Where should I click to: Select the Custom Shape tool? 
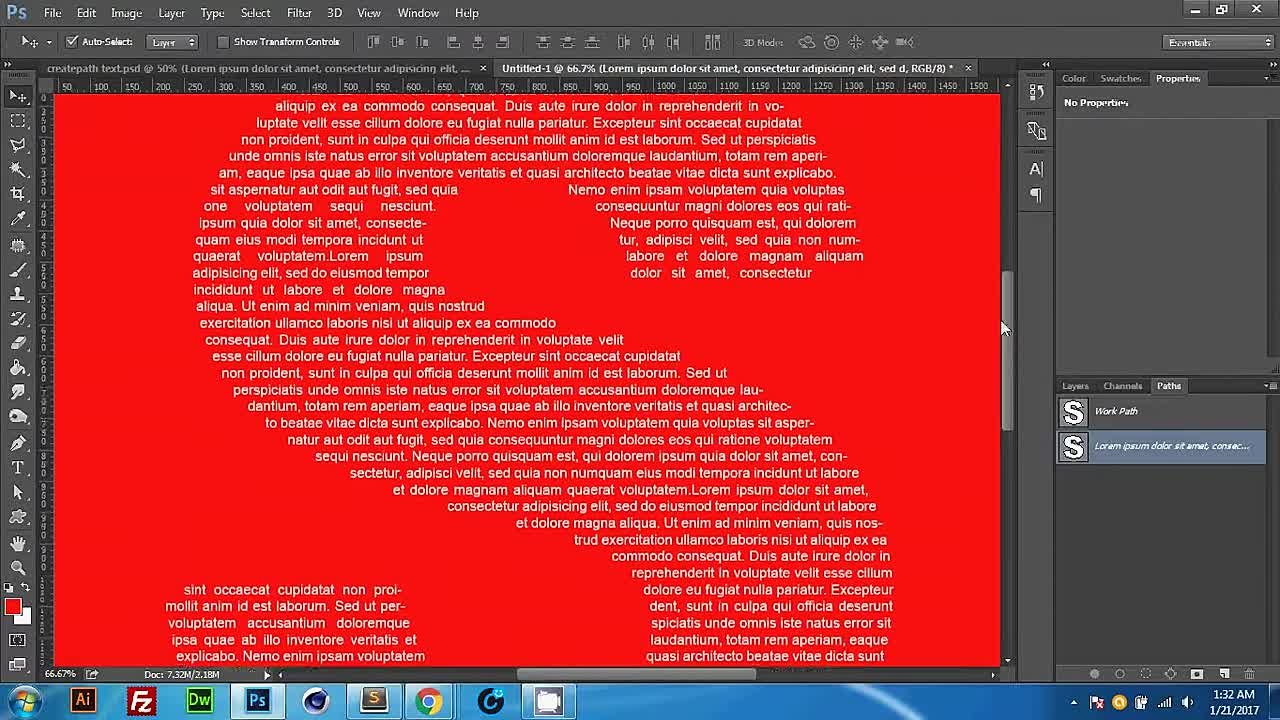click(x=18, y=517)
